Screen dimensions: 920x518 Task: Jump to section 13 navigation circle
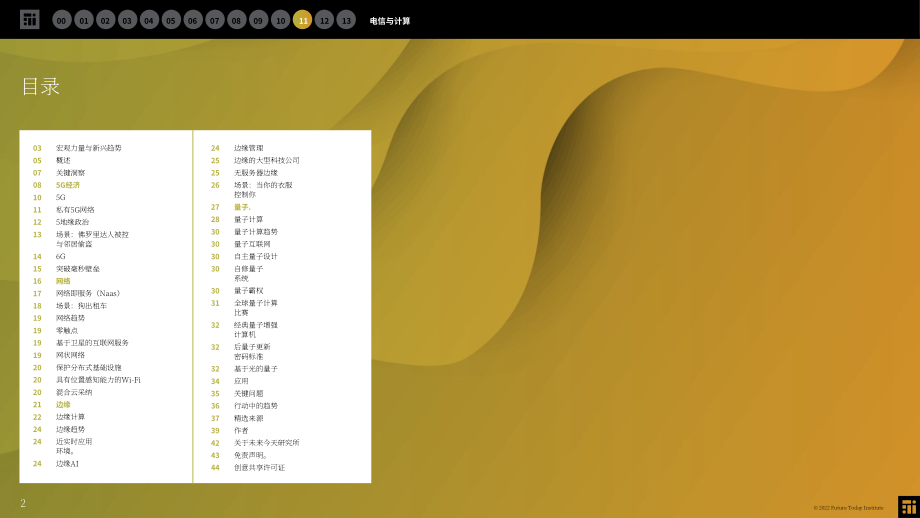[346, 20]
